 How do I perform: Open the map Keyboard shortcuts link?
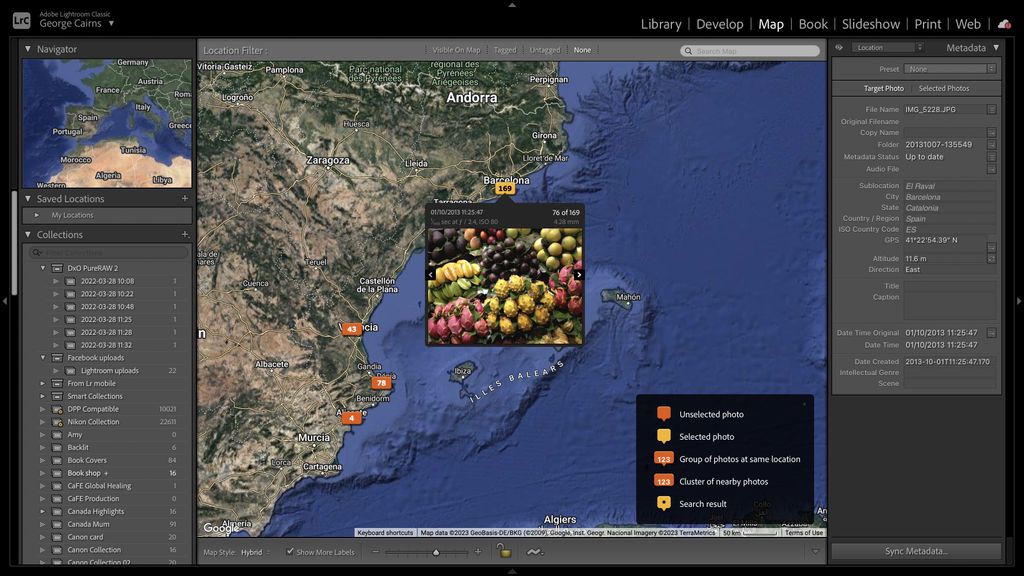coord(385,533)
